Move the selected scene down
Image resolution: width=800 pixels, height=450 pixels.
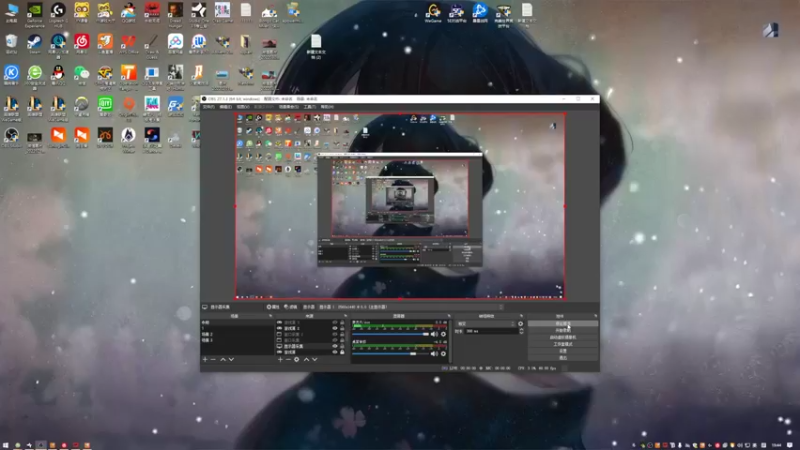232,360
